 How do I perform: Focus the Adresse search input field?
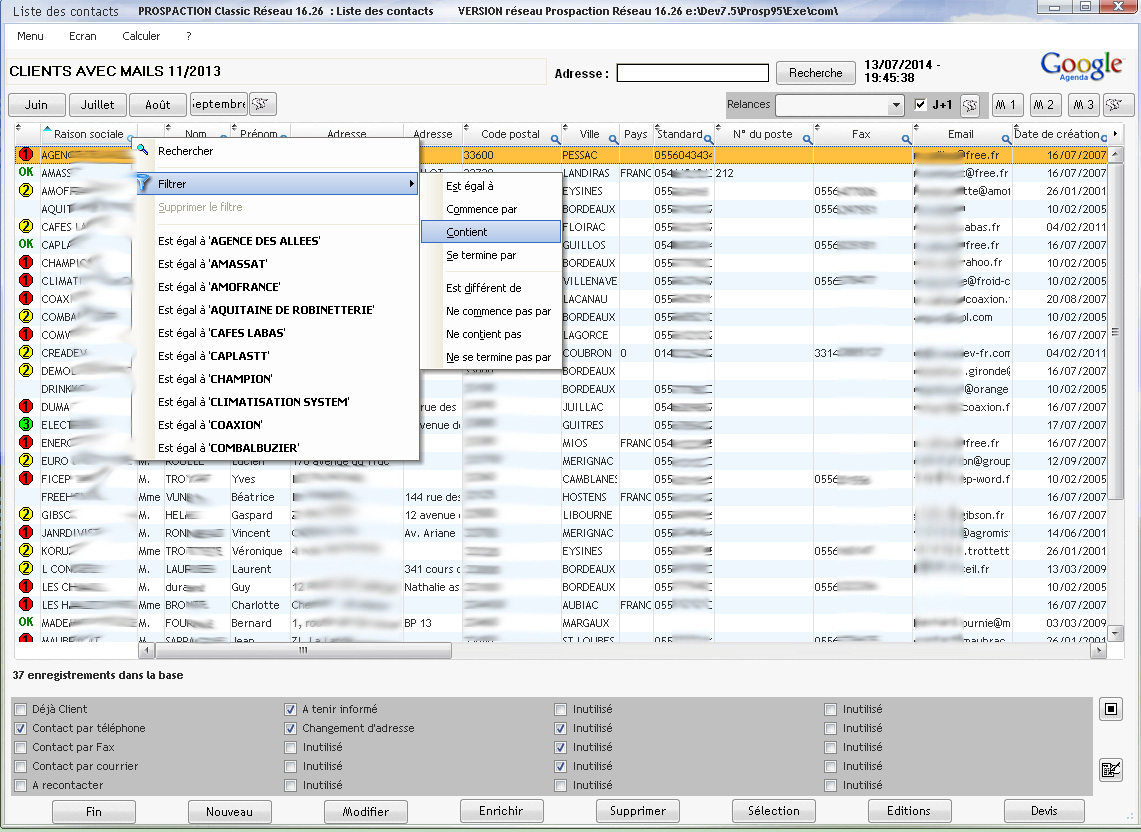click(692, 73)
